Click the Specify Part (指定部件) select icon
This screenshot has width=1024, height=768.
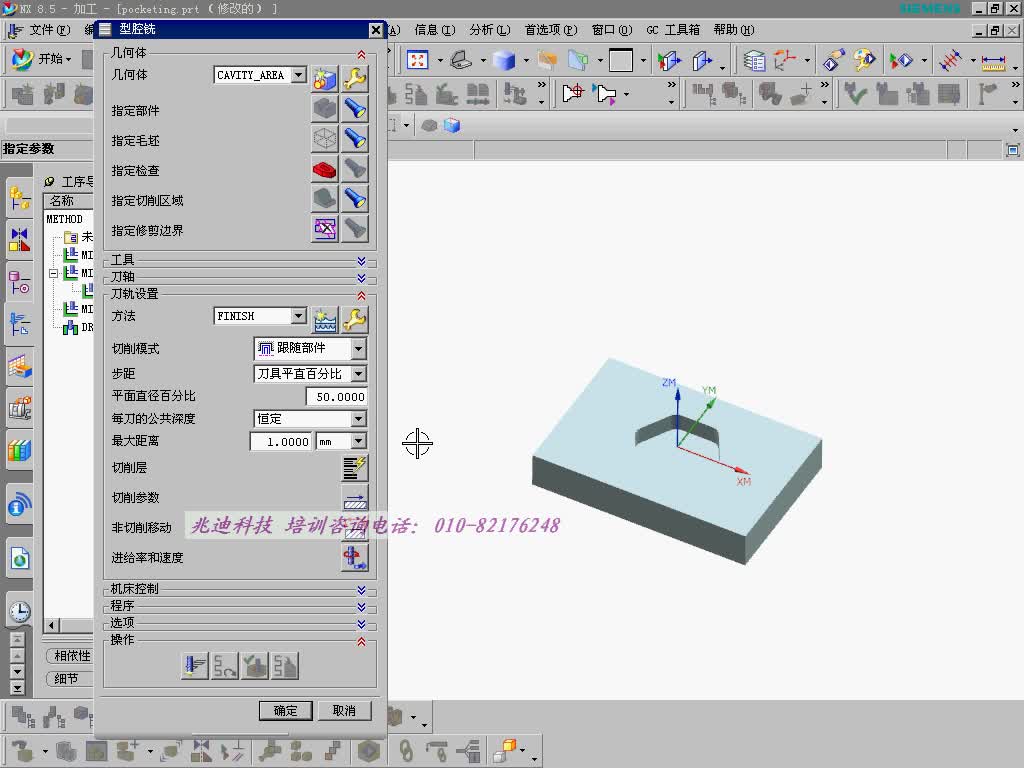pyautogui.click(x=325, y=108)
